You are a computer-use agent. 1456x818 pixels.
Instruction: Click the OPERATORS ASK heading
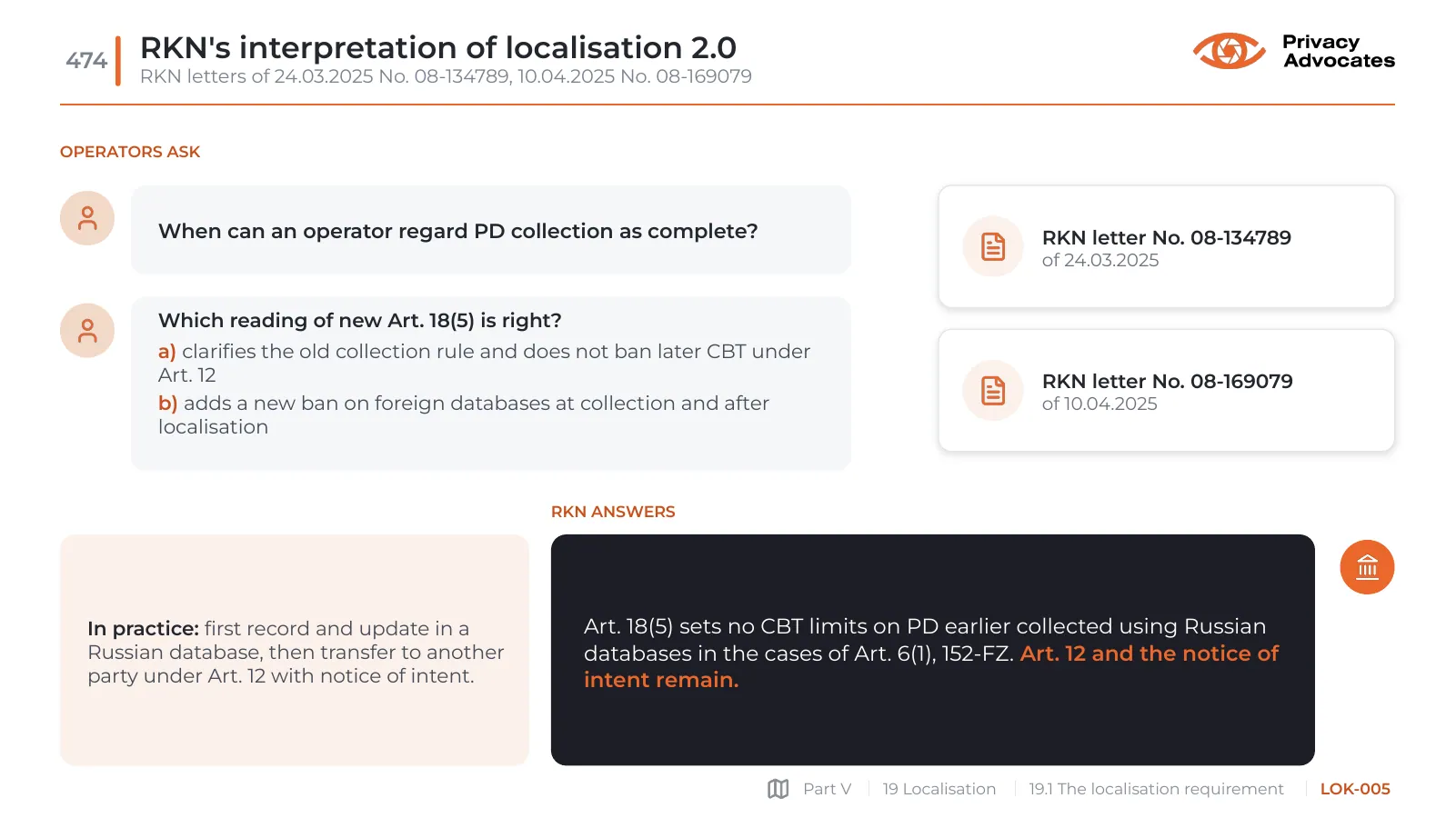pos(130,152)
